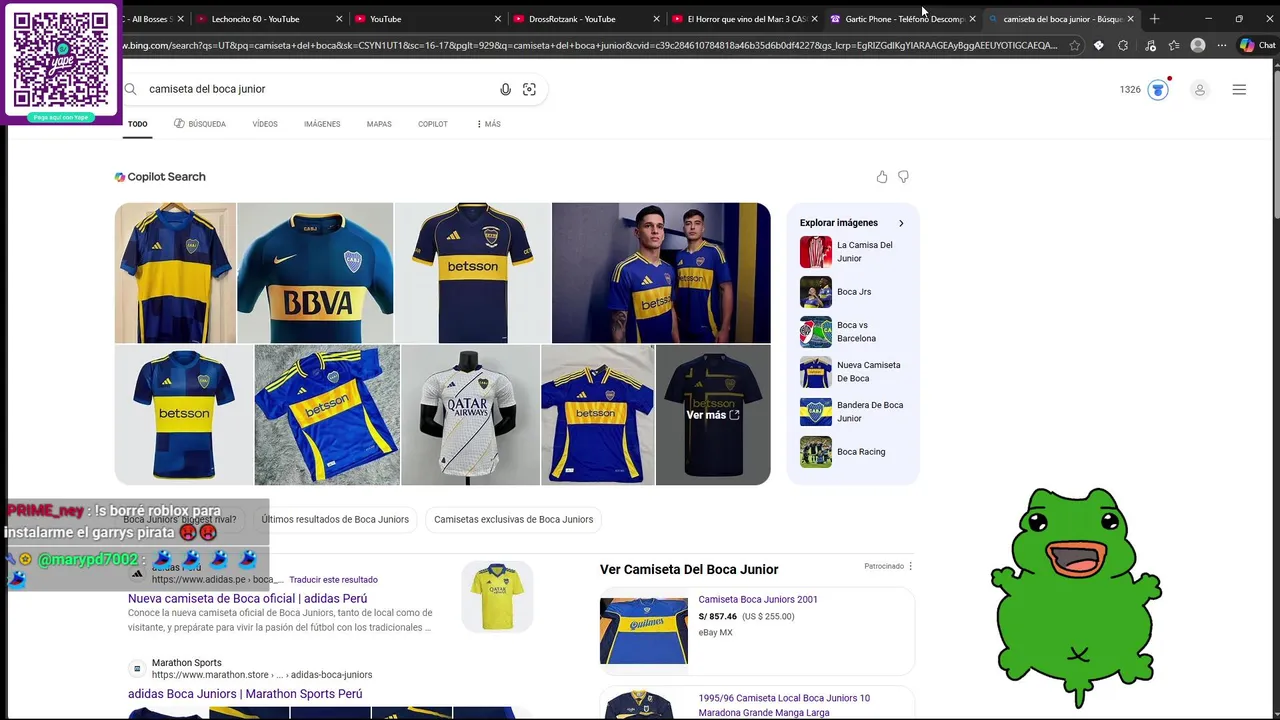Open La Camisa Del Junior suggestion
The image size is (1280, 720).
point(853,252)
